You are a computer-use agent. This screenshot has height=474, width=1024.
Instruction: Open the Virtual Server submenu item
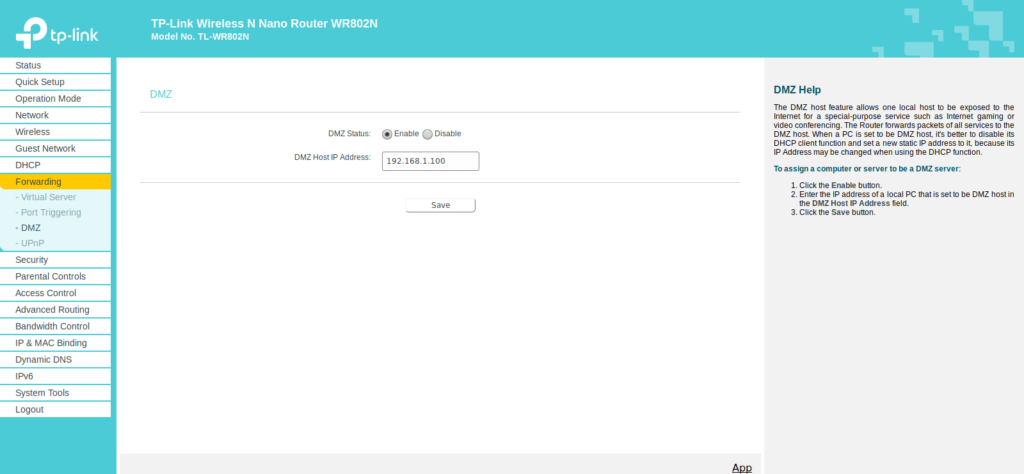coord(47,197)
